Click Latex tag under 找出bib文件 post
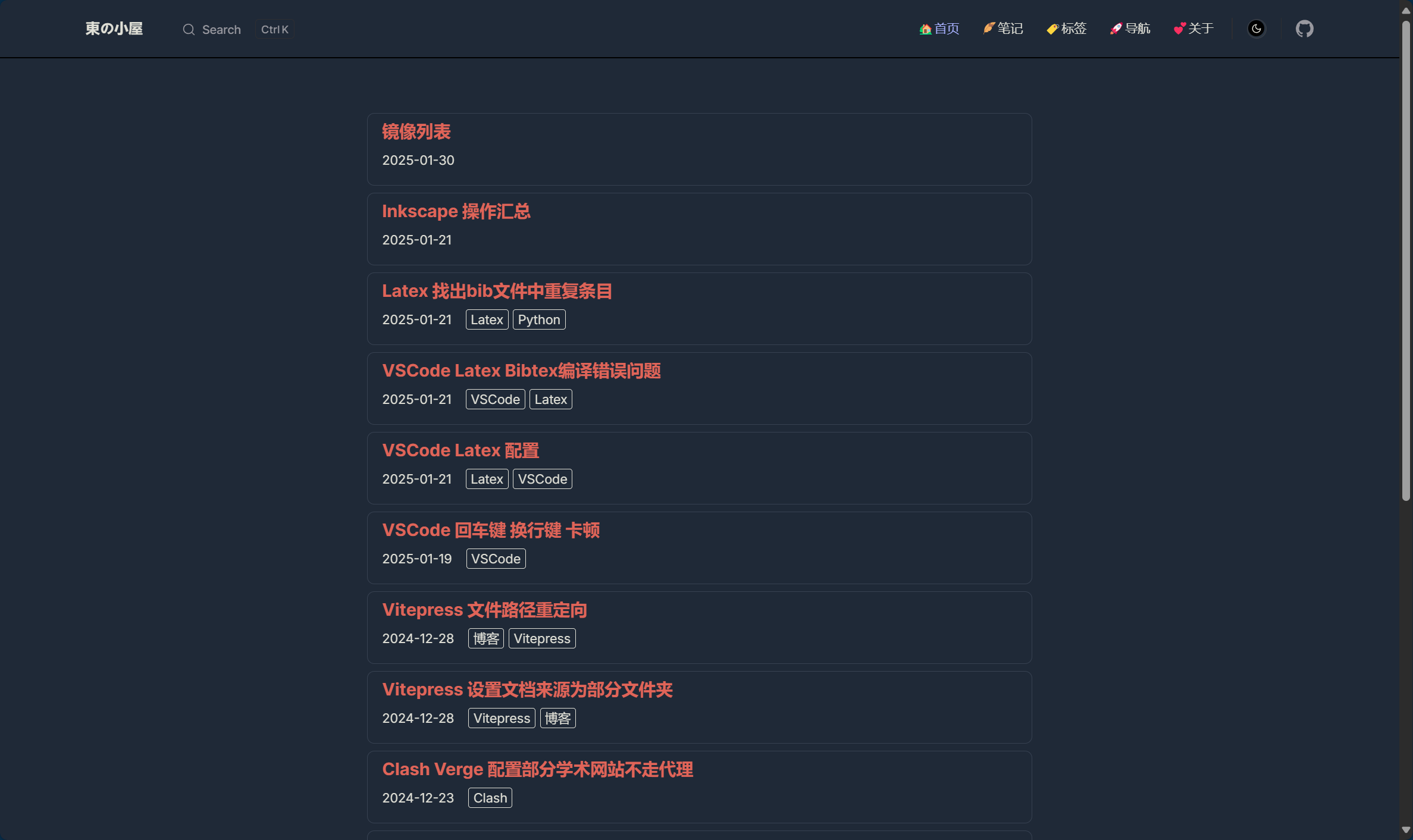 point(487,319)
